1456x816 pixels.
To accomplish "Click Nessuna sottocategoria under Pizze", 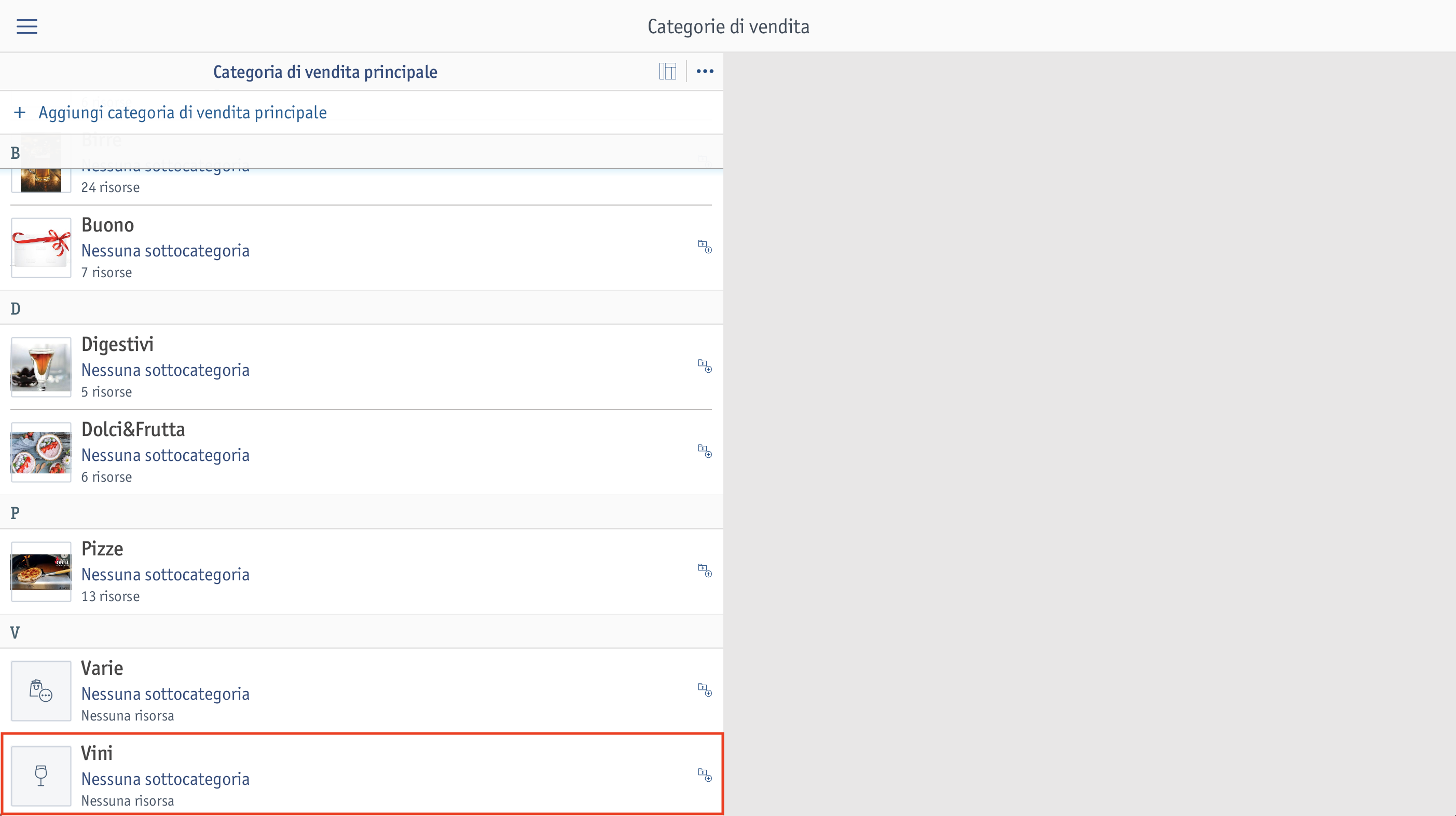I will [166, 575].
